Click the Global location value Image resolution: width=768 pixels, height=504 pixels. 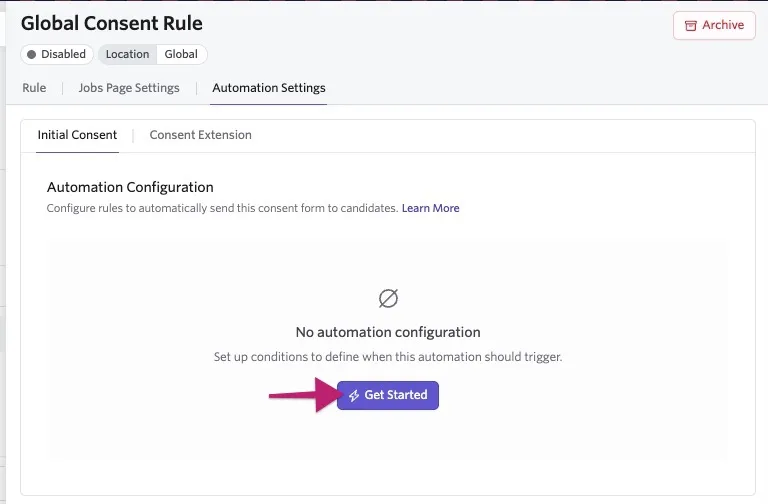[x=181, y=54]
